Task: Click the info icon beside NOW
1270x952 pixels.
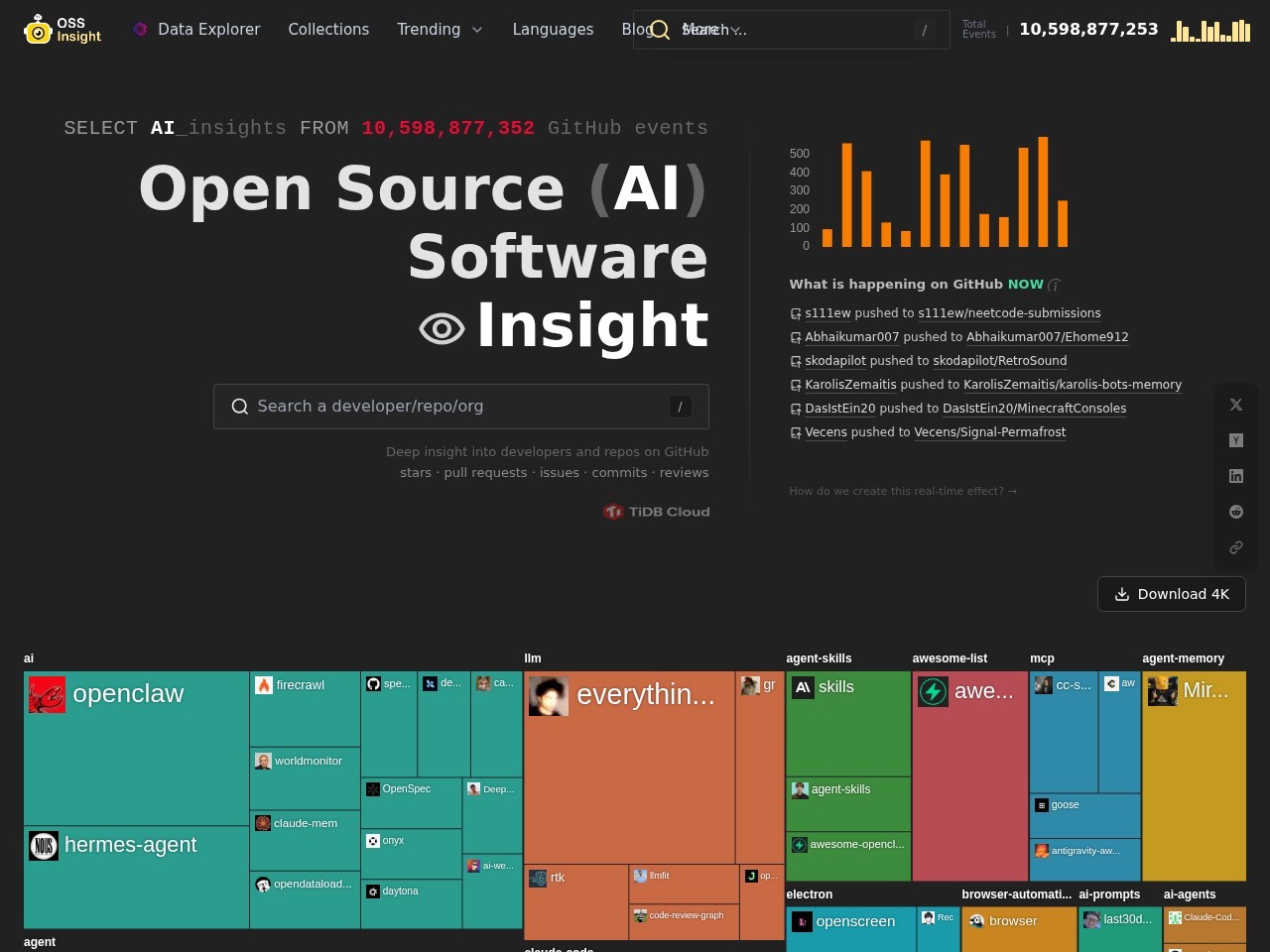Action: (1054, 286)
